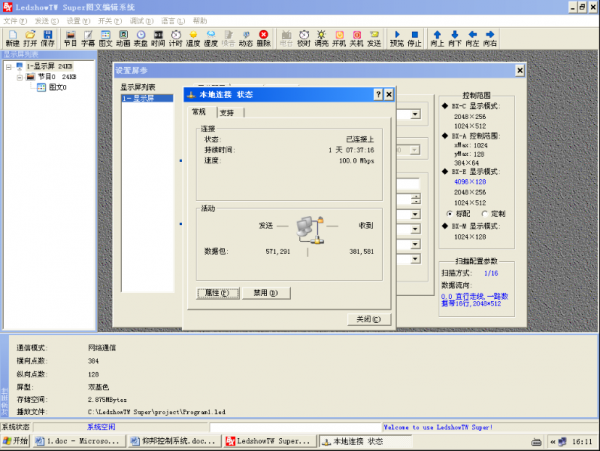
Task: Close the 设置屏参 window
Action: pos(520,70)
